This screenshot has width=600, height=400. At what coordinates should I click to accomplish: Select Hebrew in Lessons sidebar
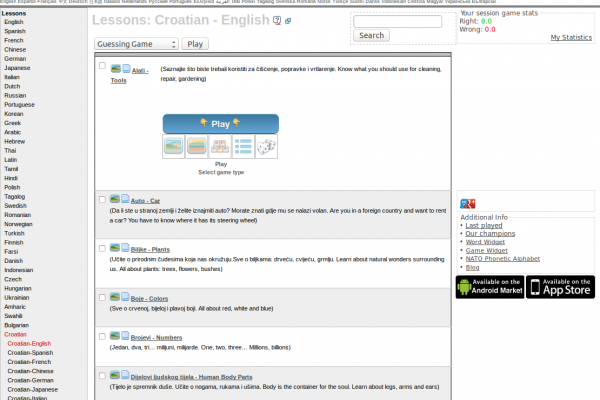[15, 141]
